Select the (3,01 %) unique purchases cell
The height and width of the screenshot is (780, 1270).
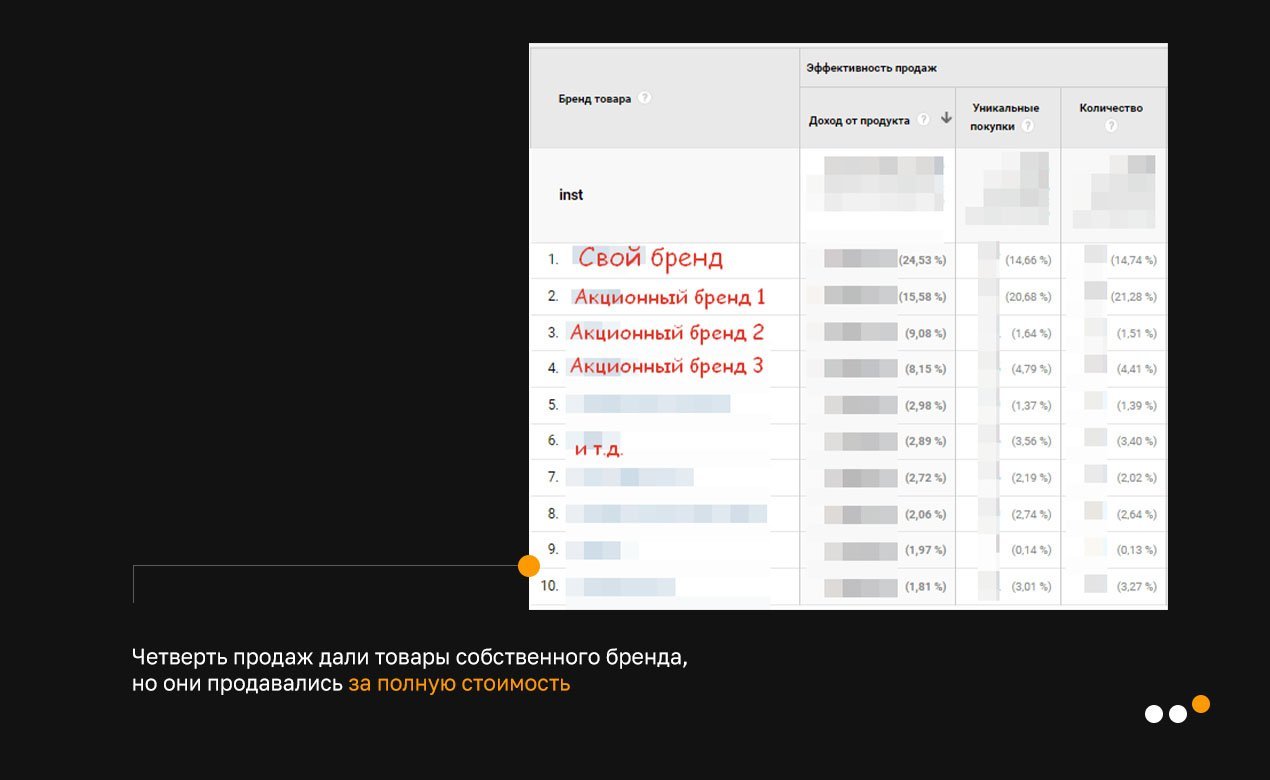pyautogui.click(x=1031, y=586)
